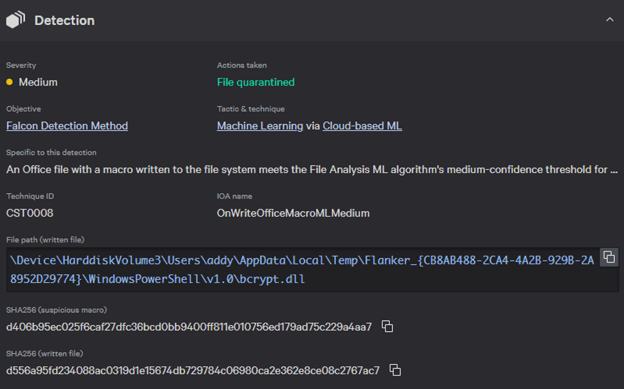The image size is (624, 389).
Task: Collapse the Detection panel chevron
Action: click(610, 20)
